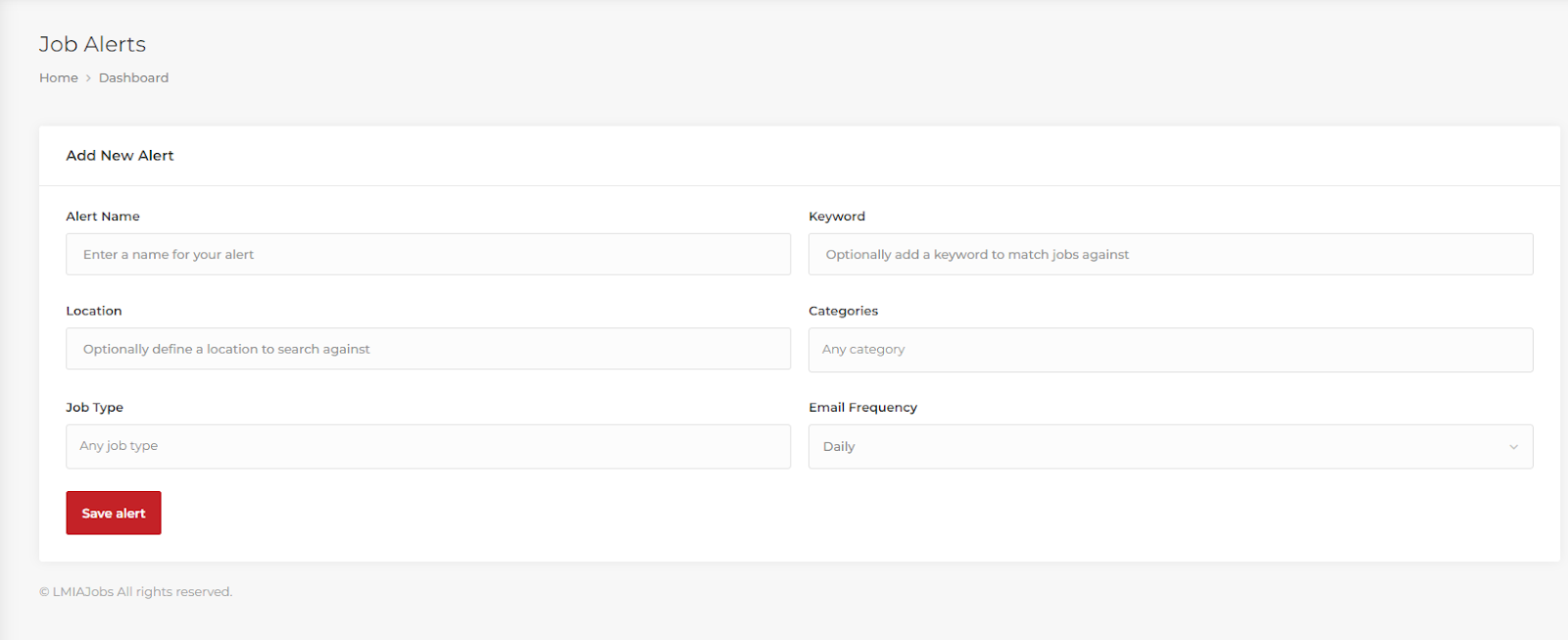
Task: Expand the Job Type "Any job type" selector
Action: 427,446
